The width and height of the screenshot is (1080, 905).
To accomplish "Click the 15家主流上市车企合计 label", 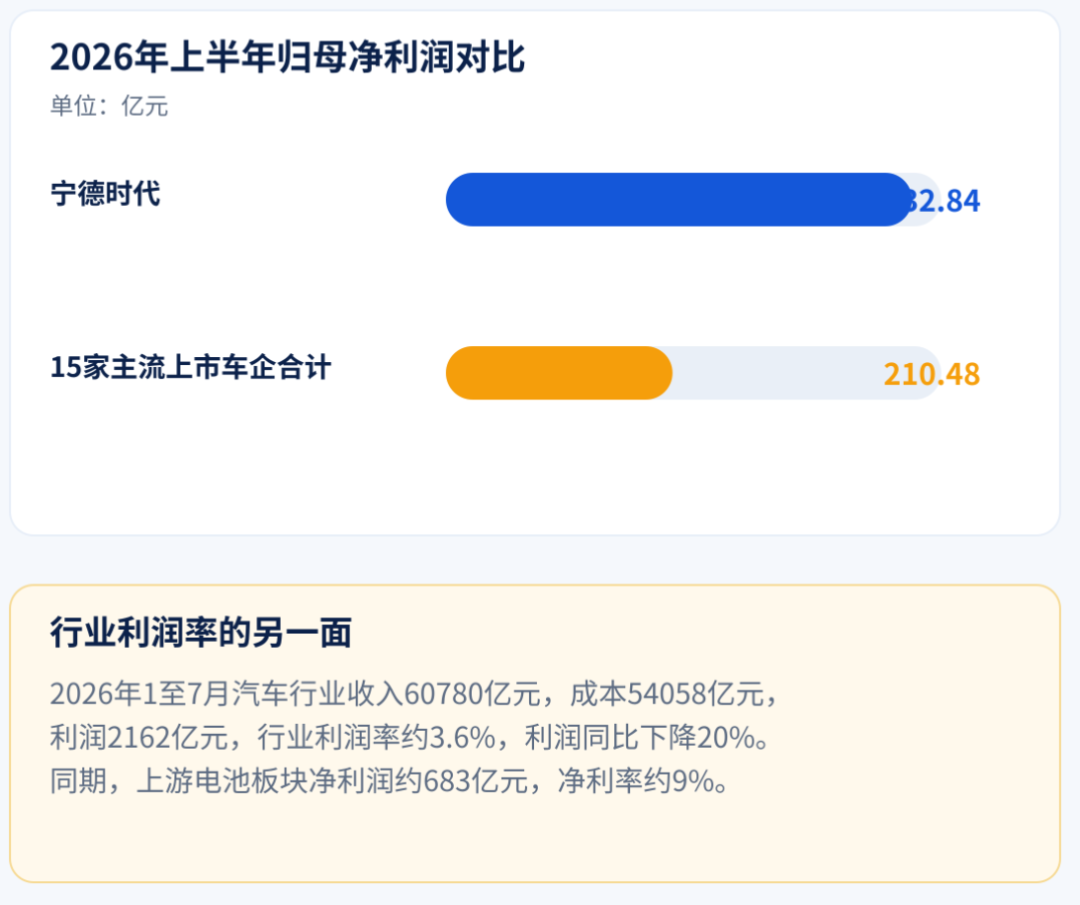I will coord(191,367).
